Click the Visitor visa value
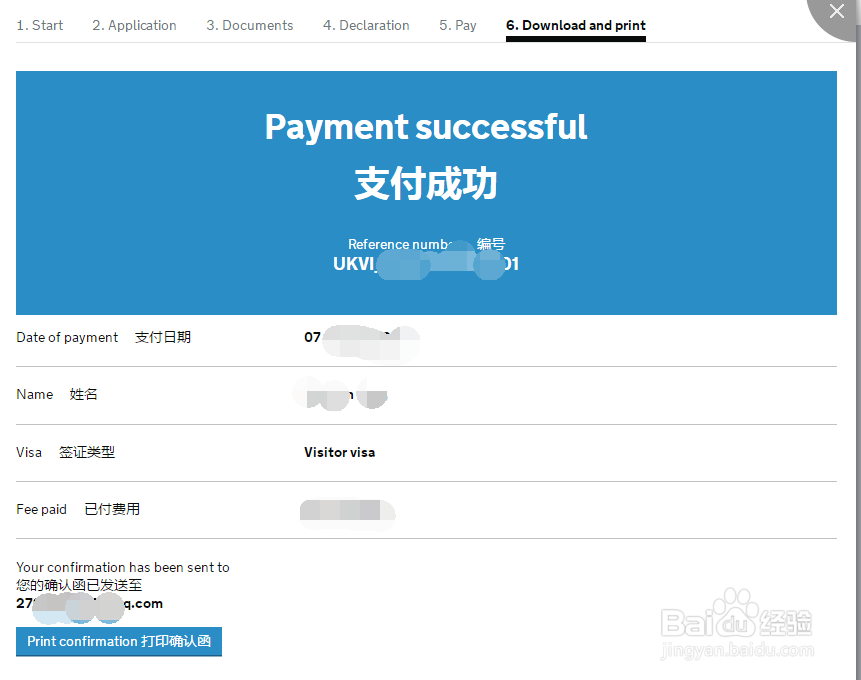The height and width of the screenshot is (680, 861). (339, 452)
